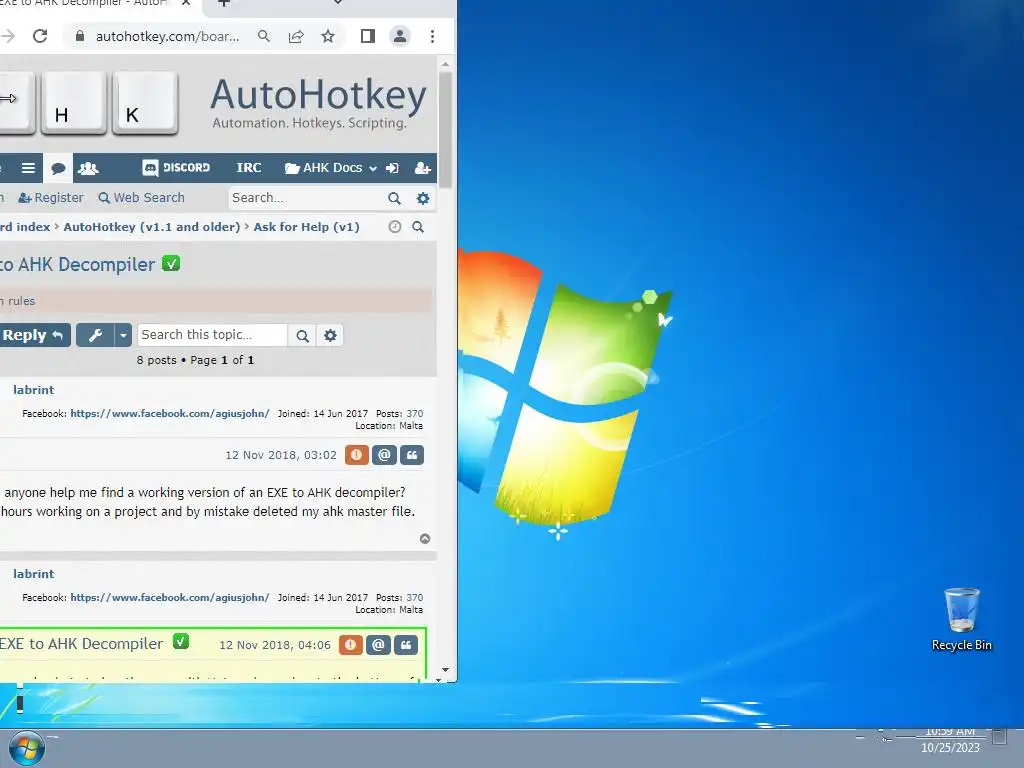Click the register user-plus icon in navbar
This screenshot has width=1024, height=768.
point(423,168)
